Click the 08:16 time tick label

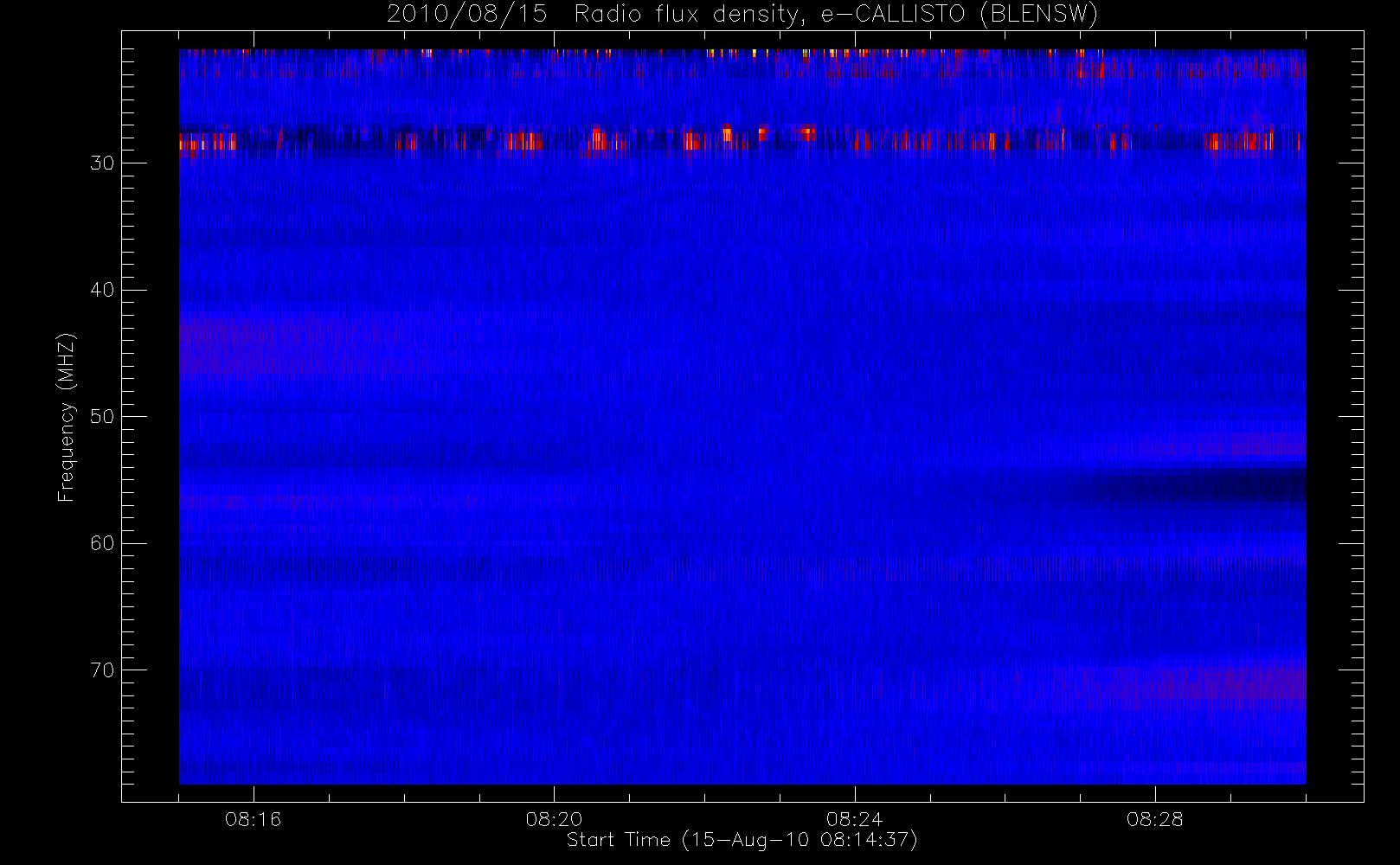[253, 819]
